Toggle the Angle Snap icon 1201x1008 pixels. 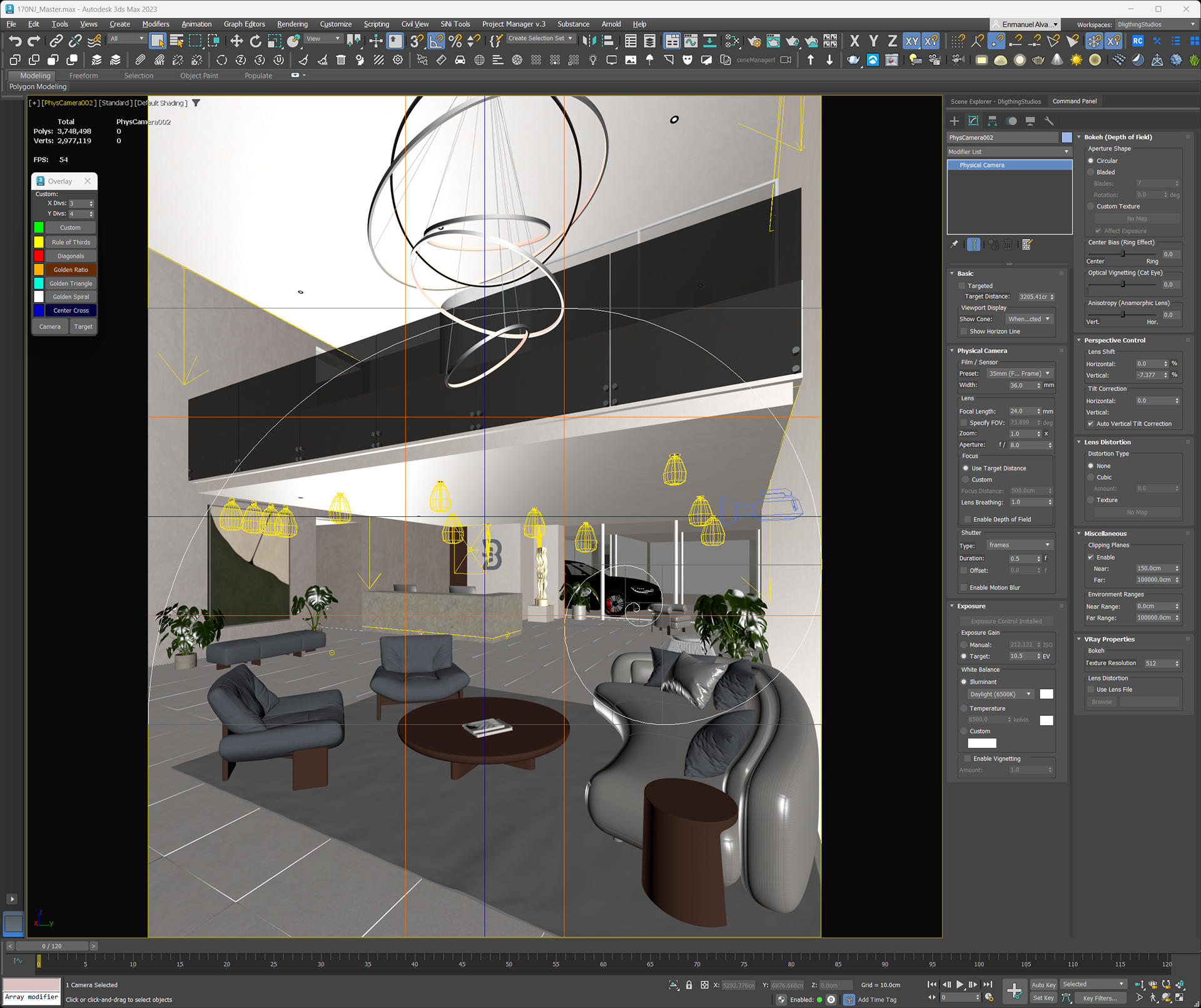(436, 41)
